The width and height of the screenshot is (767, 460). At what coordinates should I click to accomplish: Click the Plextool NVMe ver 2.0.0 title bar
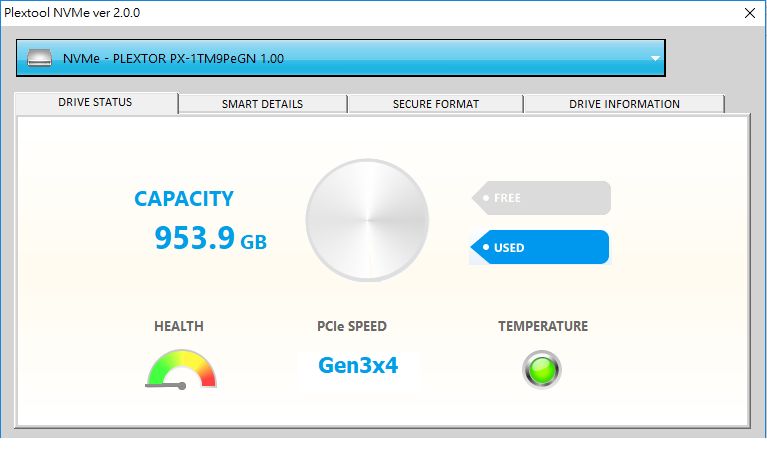tap(300, 13)
